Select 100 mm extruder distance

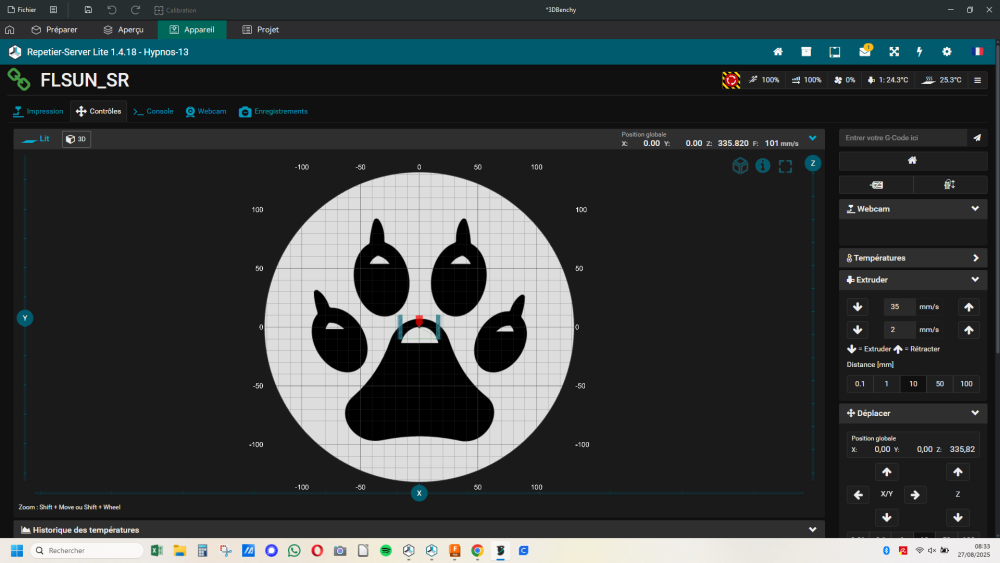point(966,384)
